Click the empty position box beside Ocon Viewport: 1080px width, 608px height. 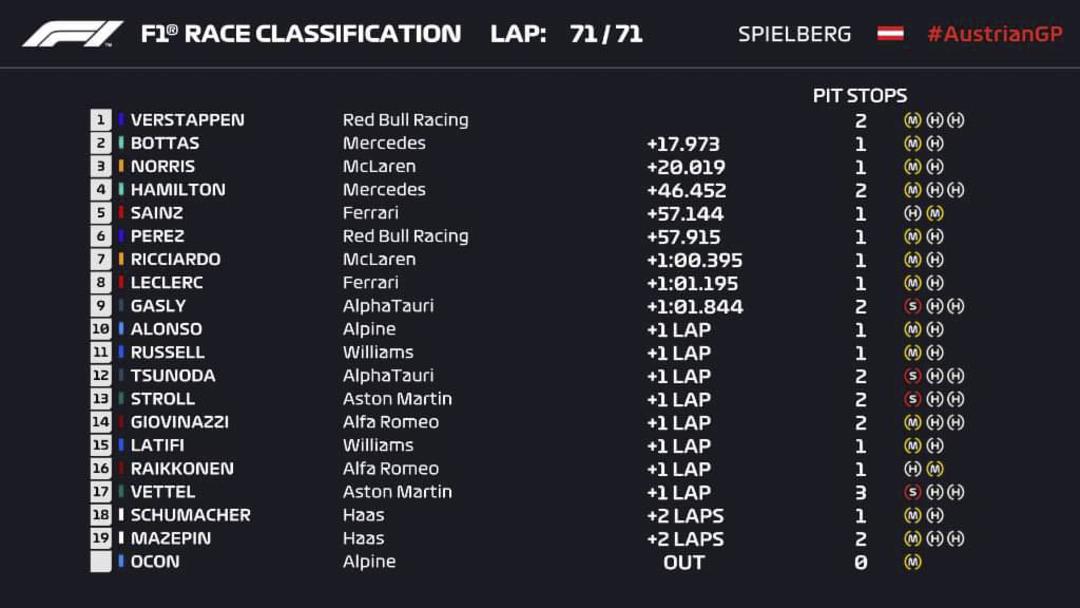(101, 562)
